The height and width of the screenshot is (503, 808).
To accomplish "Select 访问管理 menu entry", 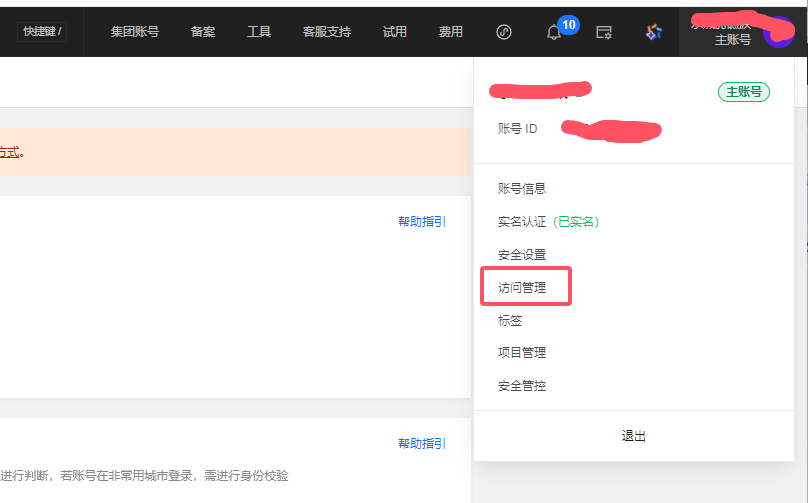I will pos(523,288).
